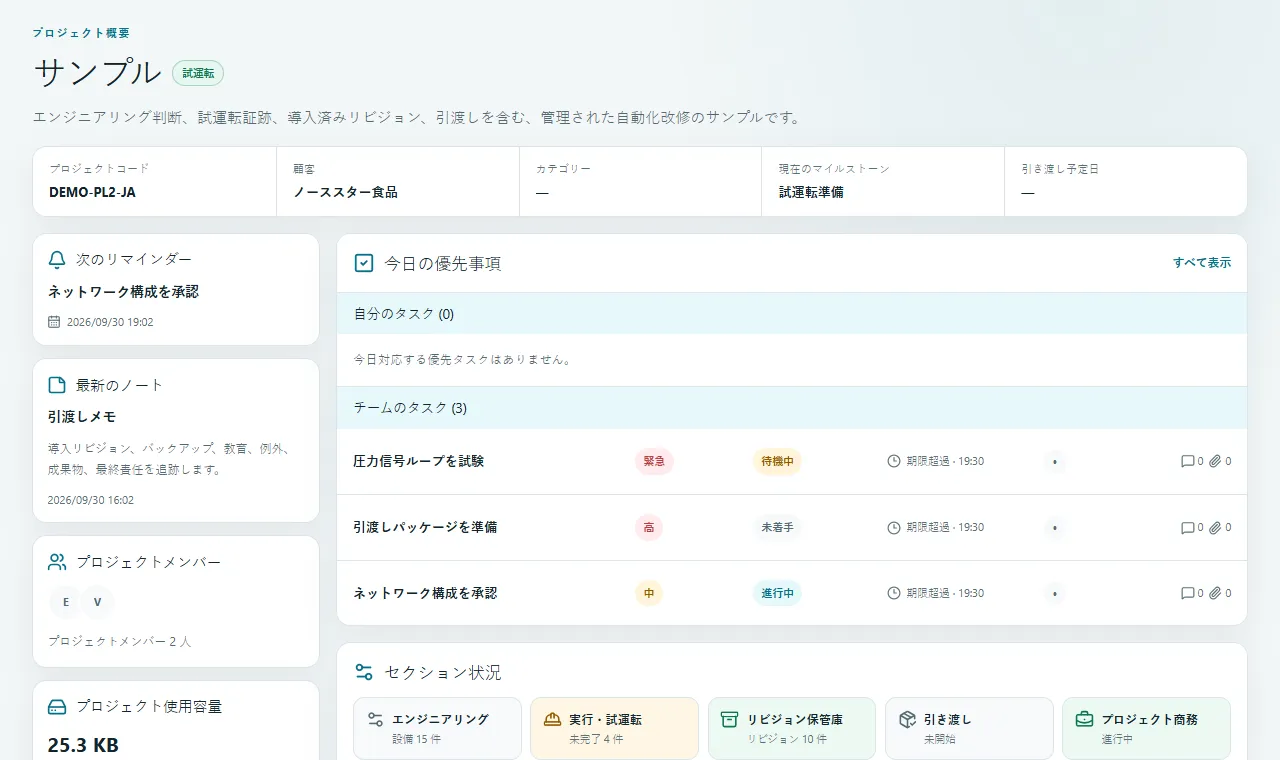Image resolution: width=1280 pixels, height=760 pixels.
Task: Click the 緊急 priority badge
Action: pos(654,461)
